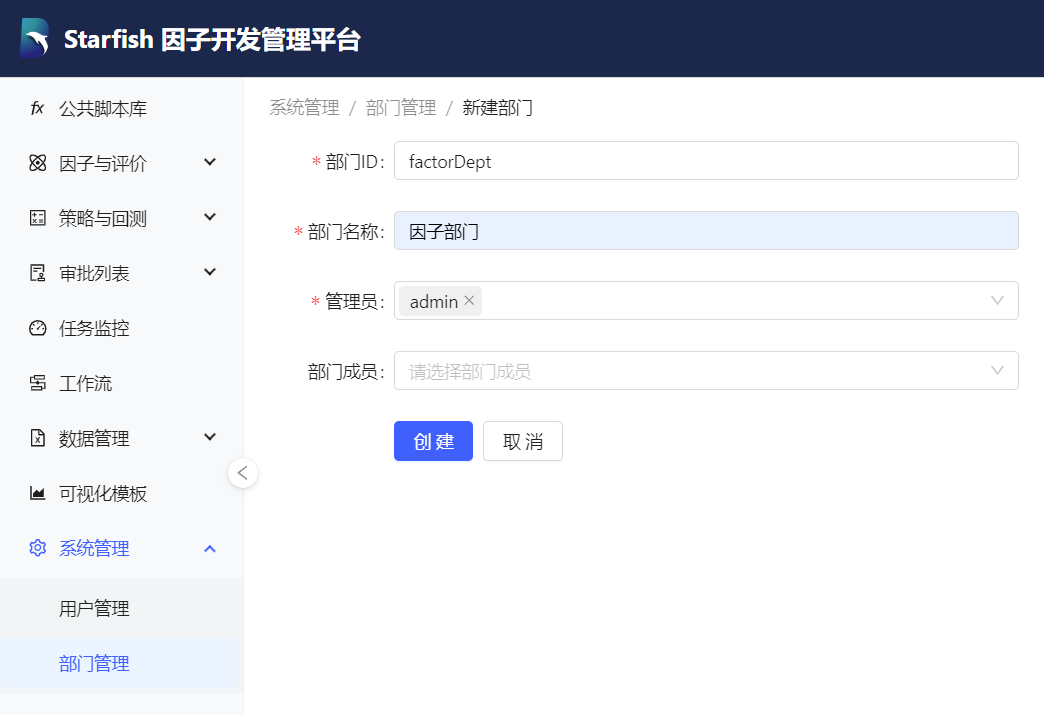1044x715 pixels.
Task: Click the factor and evaluation atom icon
Action: (38, 163)
